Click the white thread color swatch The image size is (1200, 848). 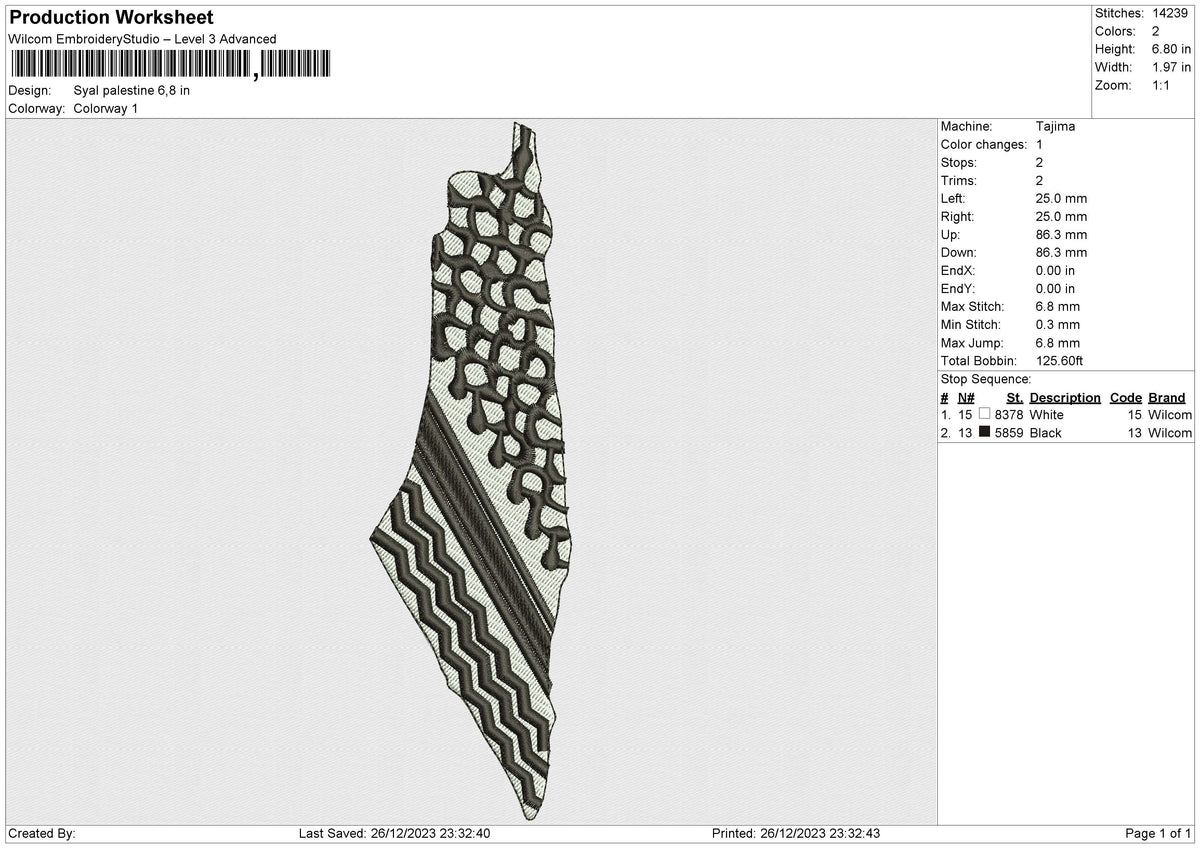pos(985,414)
